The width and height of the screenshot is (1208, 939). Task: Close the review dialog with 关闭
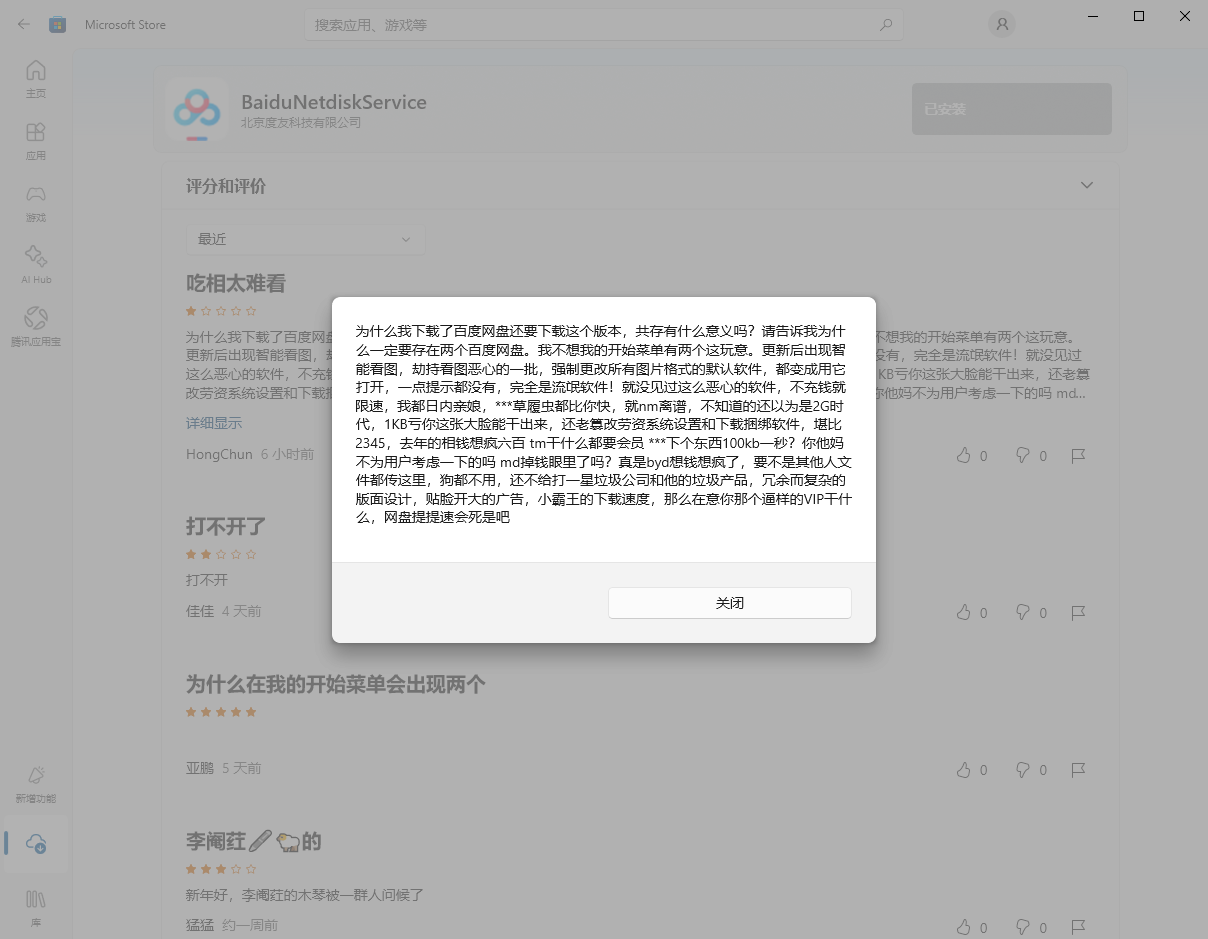729,603
